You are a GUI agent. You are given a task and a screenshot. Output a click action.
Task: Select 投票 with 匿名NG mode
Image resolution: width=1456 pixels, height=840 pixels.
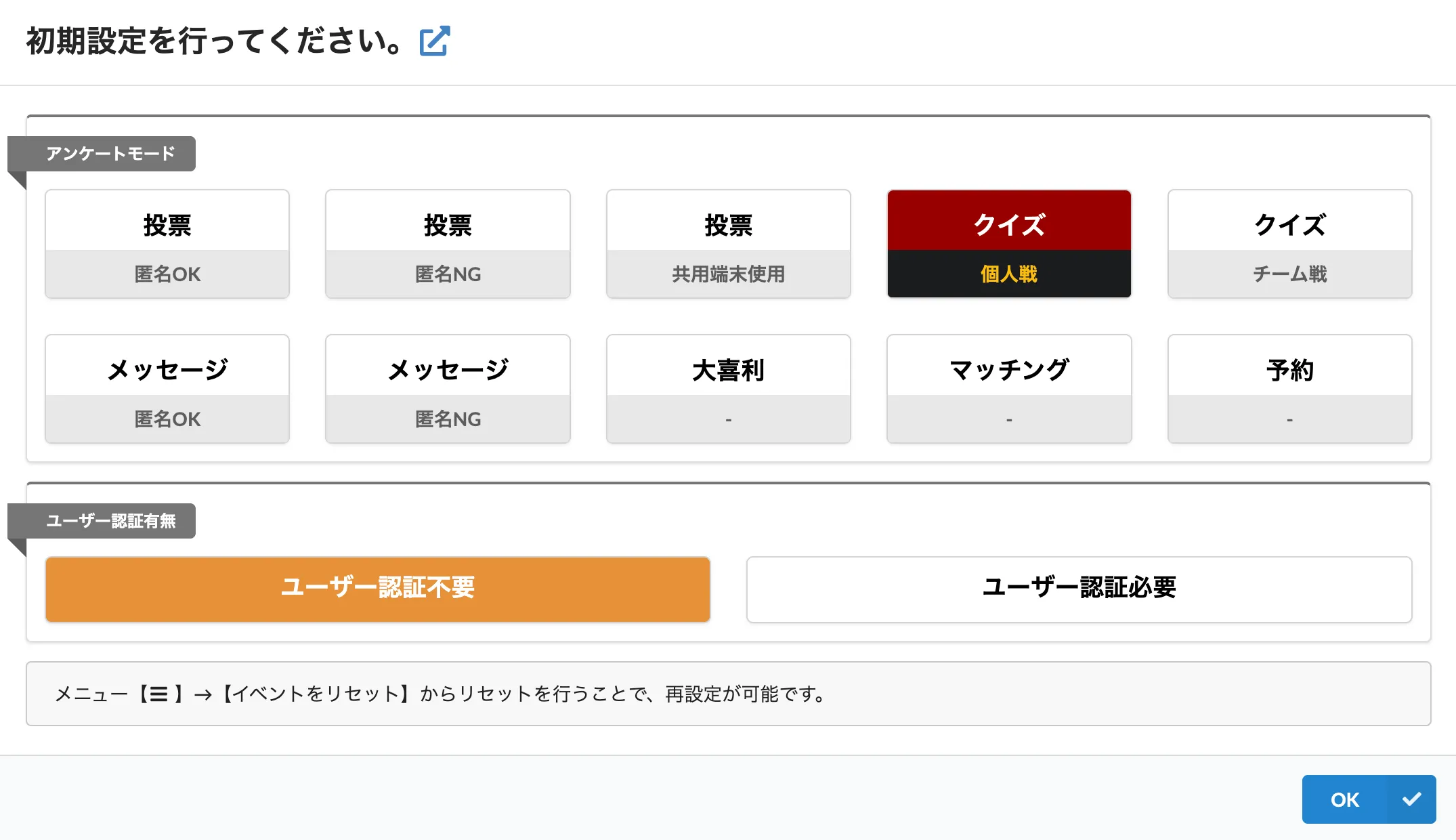pyautogui.click(x=447, y=244)
